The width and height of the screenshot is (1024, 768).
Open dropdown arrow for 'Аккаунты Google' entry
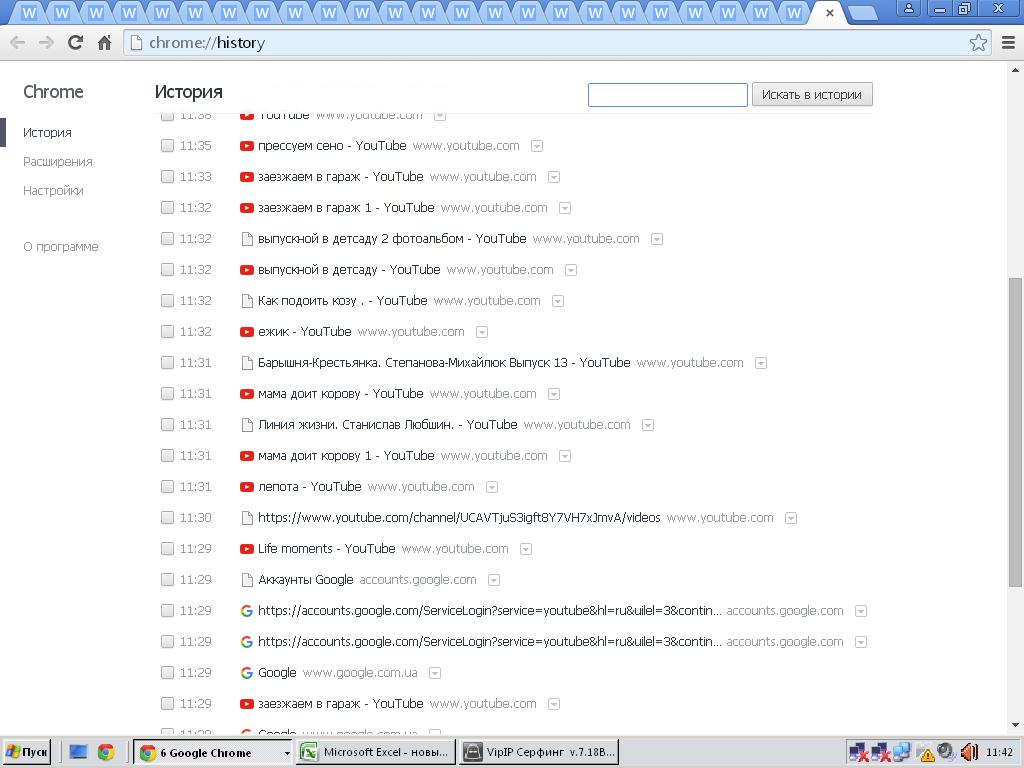pyautogui.click(x=494, y=580)
